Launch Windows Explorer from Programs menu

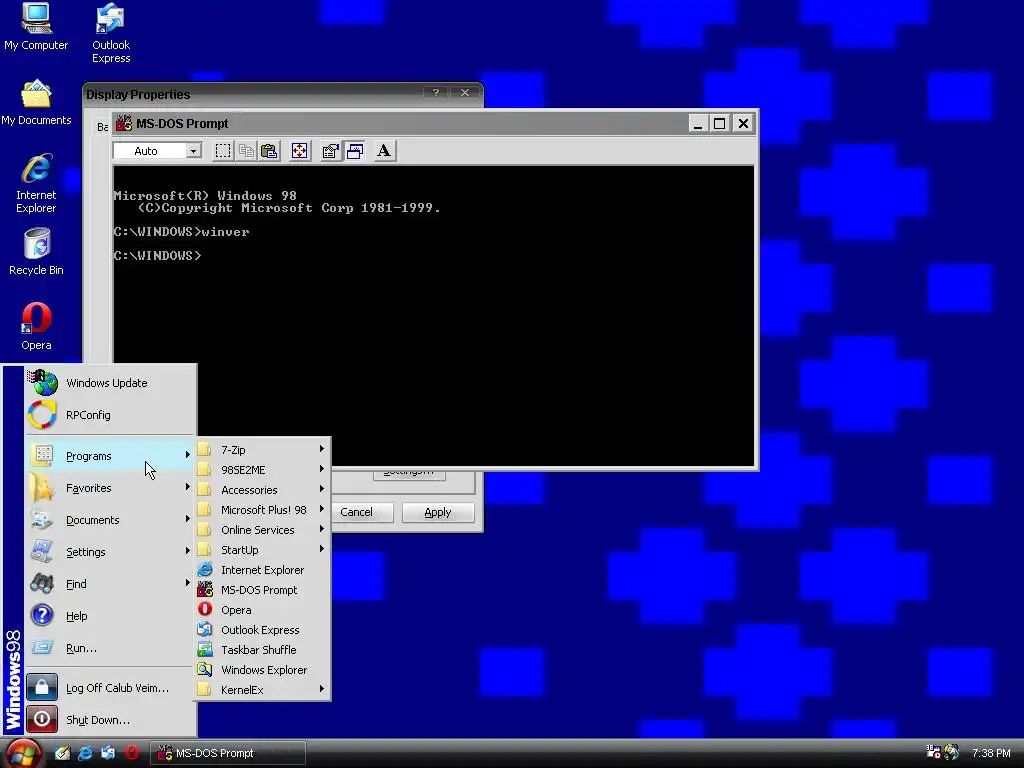(x=262, y=670)
